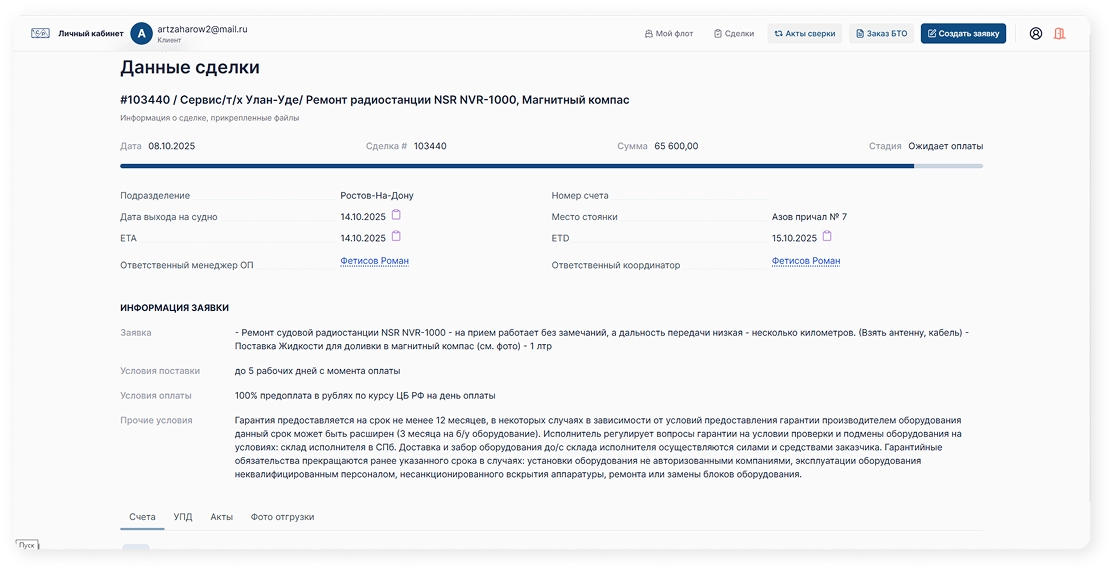Click the artzaharow2@mail.ru account email
The width and height of the screenshot is (1112, 571).
click(202, 29)
